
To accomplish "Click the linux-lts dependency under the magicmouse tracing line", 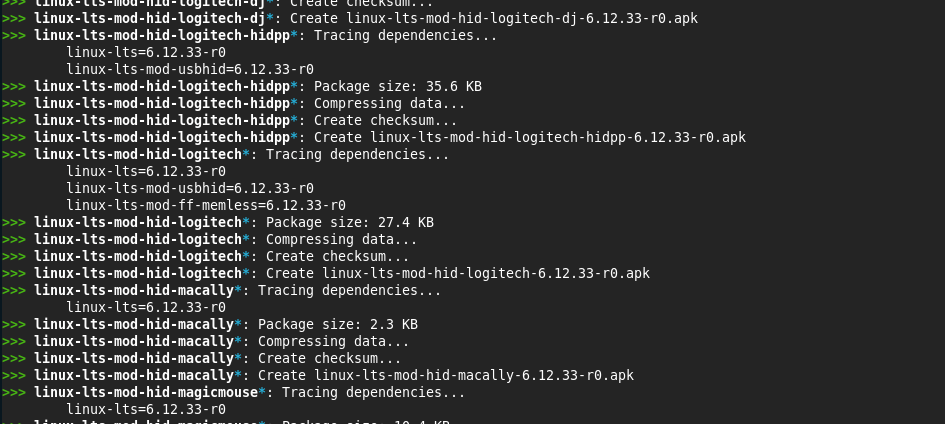I will coord(146,409).
